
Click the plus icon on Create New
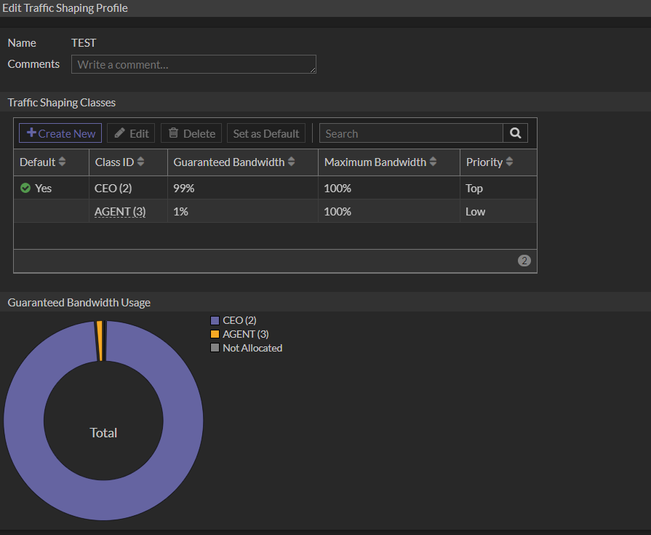[x=31, y=133]
